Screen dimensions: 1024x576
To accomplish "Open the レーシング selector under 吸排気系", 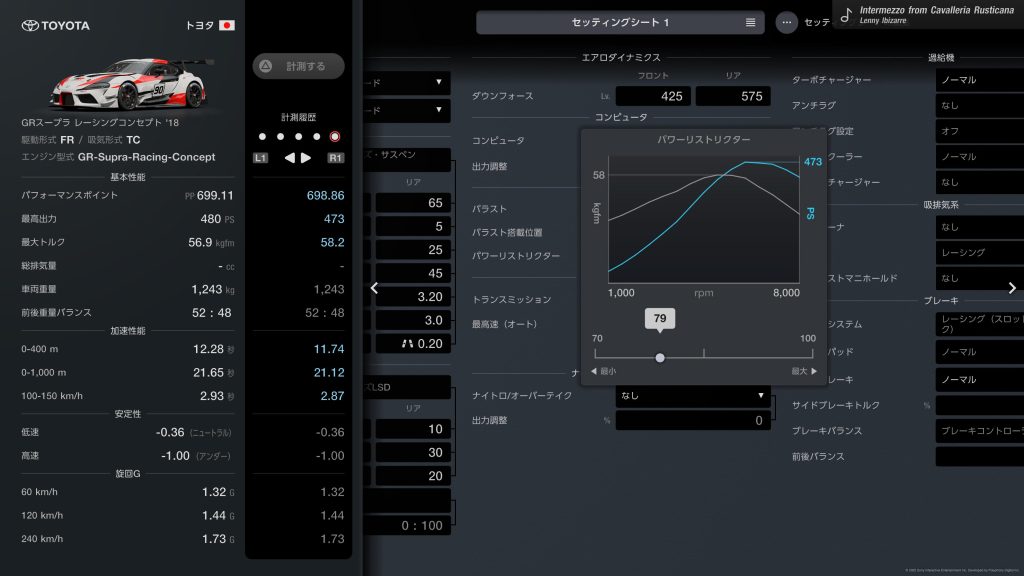I will 980,252.
